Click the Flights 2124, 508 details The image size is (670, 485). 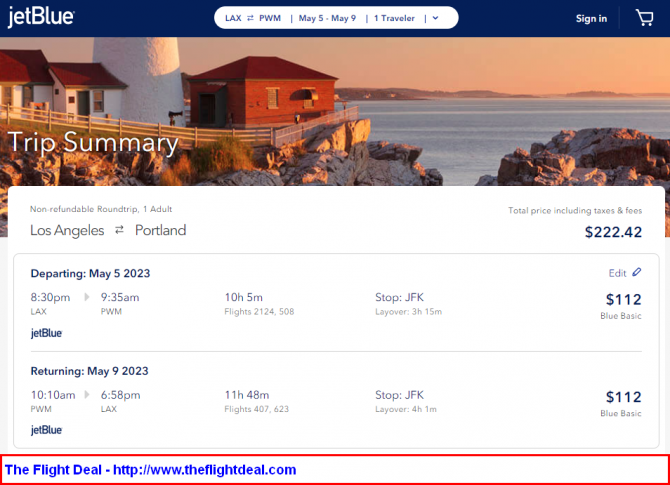(x=261, y=312)
